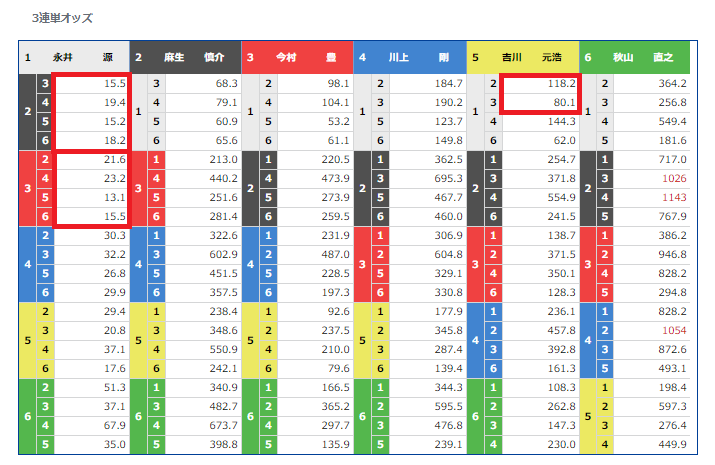The height and width of the screenshot is (465, 715).
Task: Click the odds value 18.2
Action: tap(114, 140)
